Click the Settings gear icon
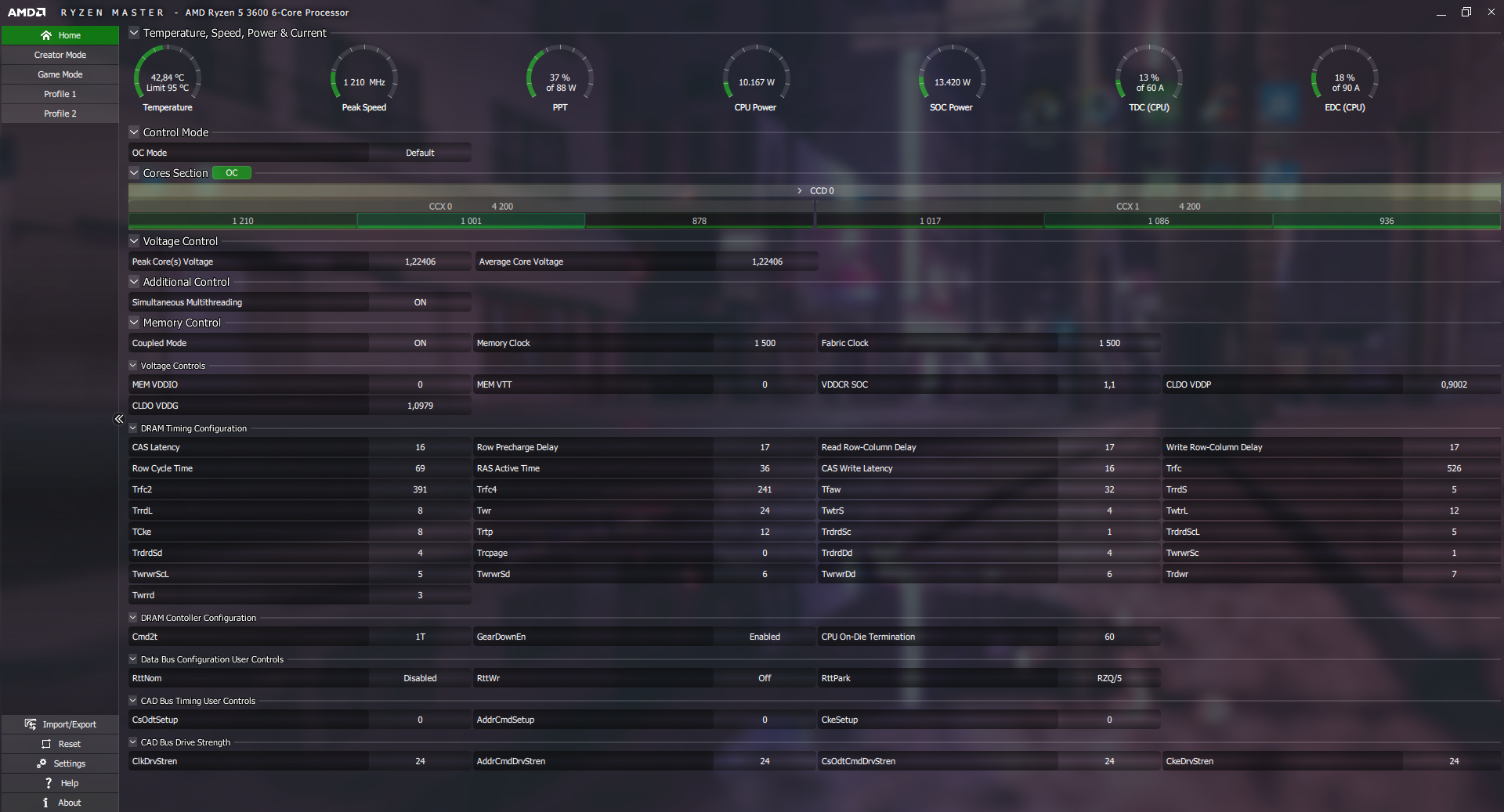1504x812 pixels. [x=42, y=763]
